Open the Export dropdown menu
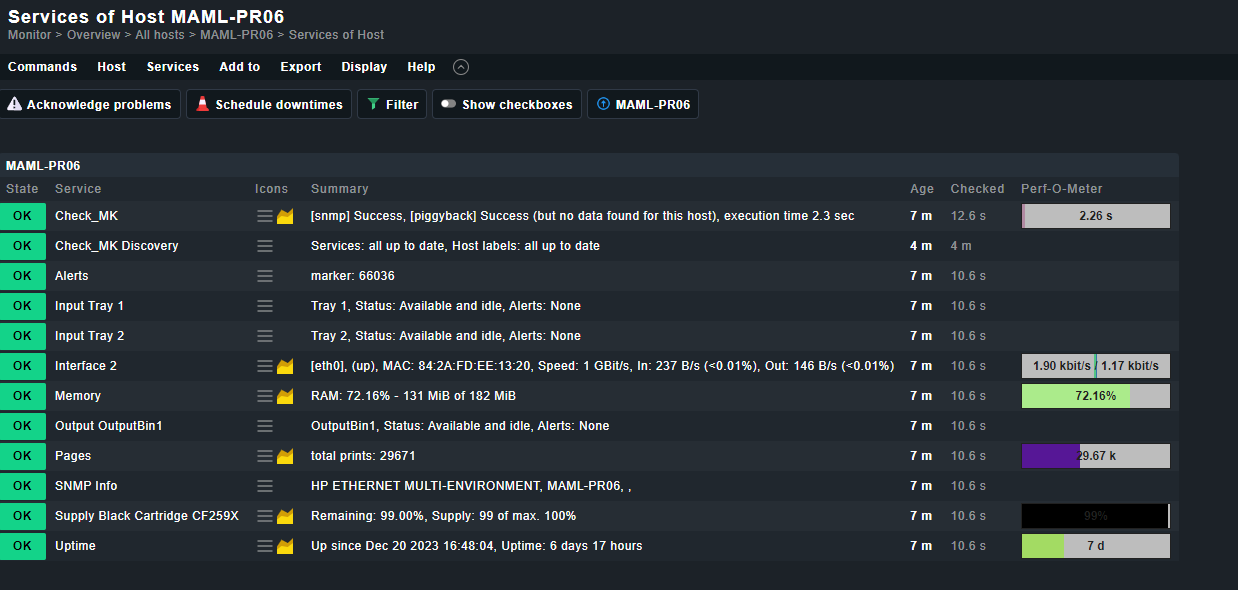Image resolution: width=1238 pixels, height=590 pixels. tap(300, 67)
